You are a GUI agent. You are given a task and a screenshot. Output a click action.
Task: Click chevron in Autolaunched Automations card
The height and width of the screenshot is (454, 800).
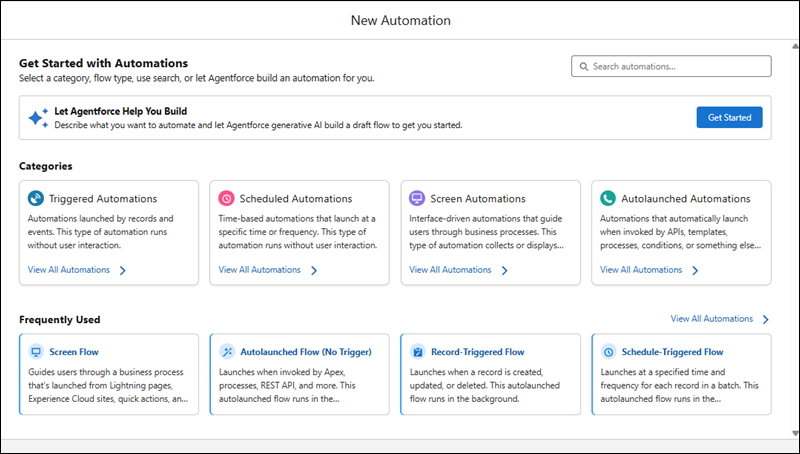[695, 270]
